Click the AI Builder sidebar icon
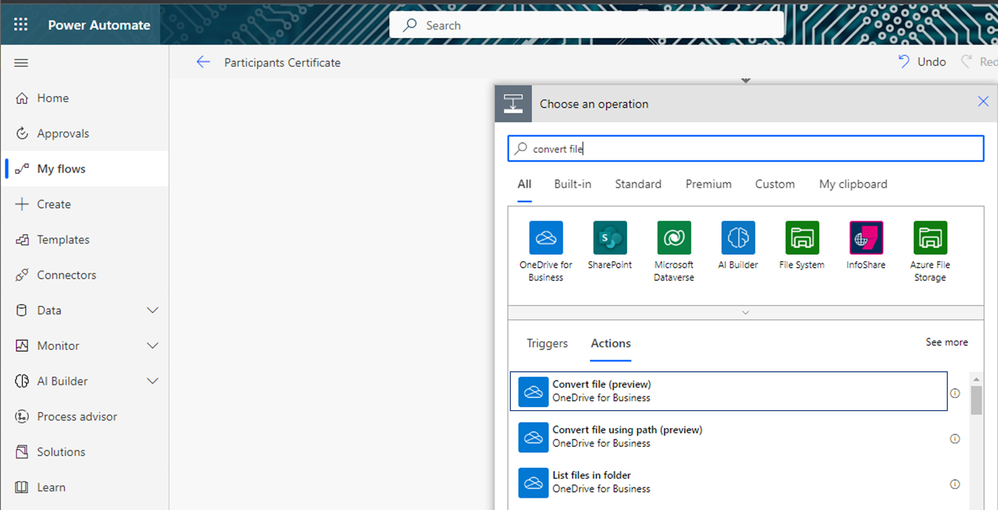Image resolution: width=998 pixels, height=510 pixels. pyautogui.click(x=22, y=381)
